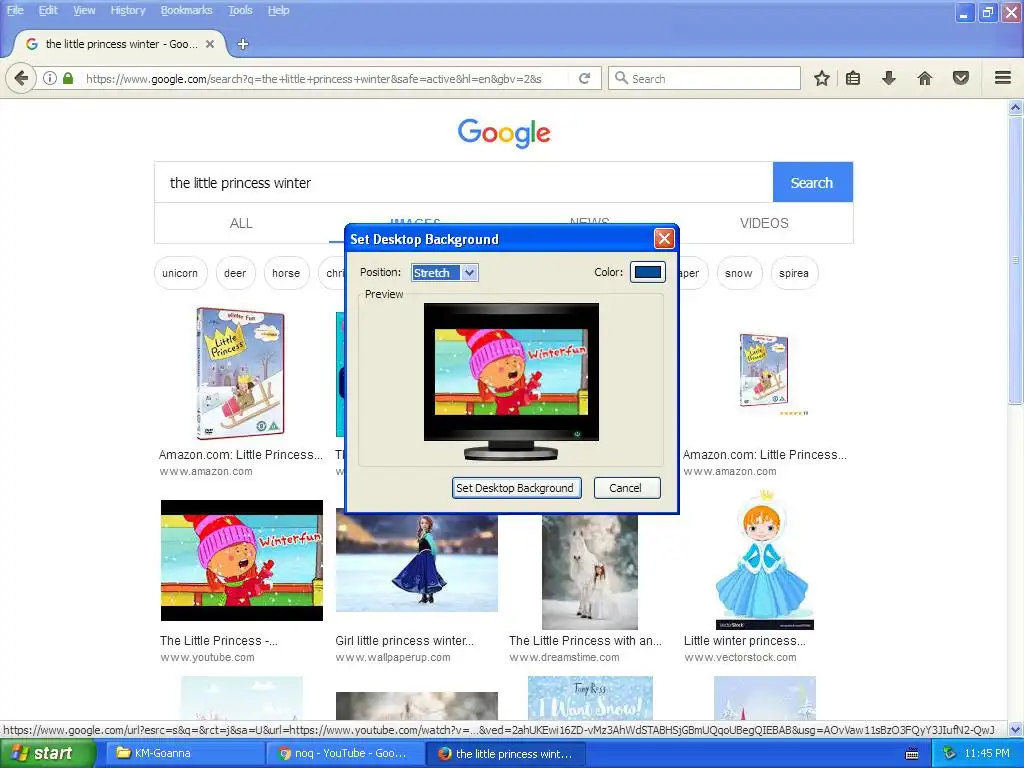Click the page scrollbar up arrow
This screenshot has height=768, width=1024.
click(1016, 107)
